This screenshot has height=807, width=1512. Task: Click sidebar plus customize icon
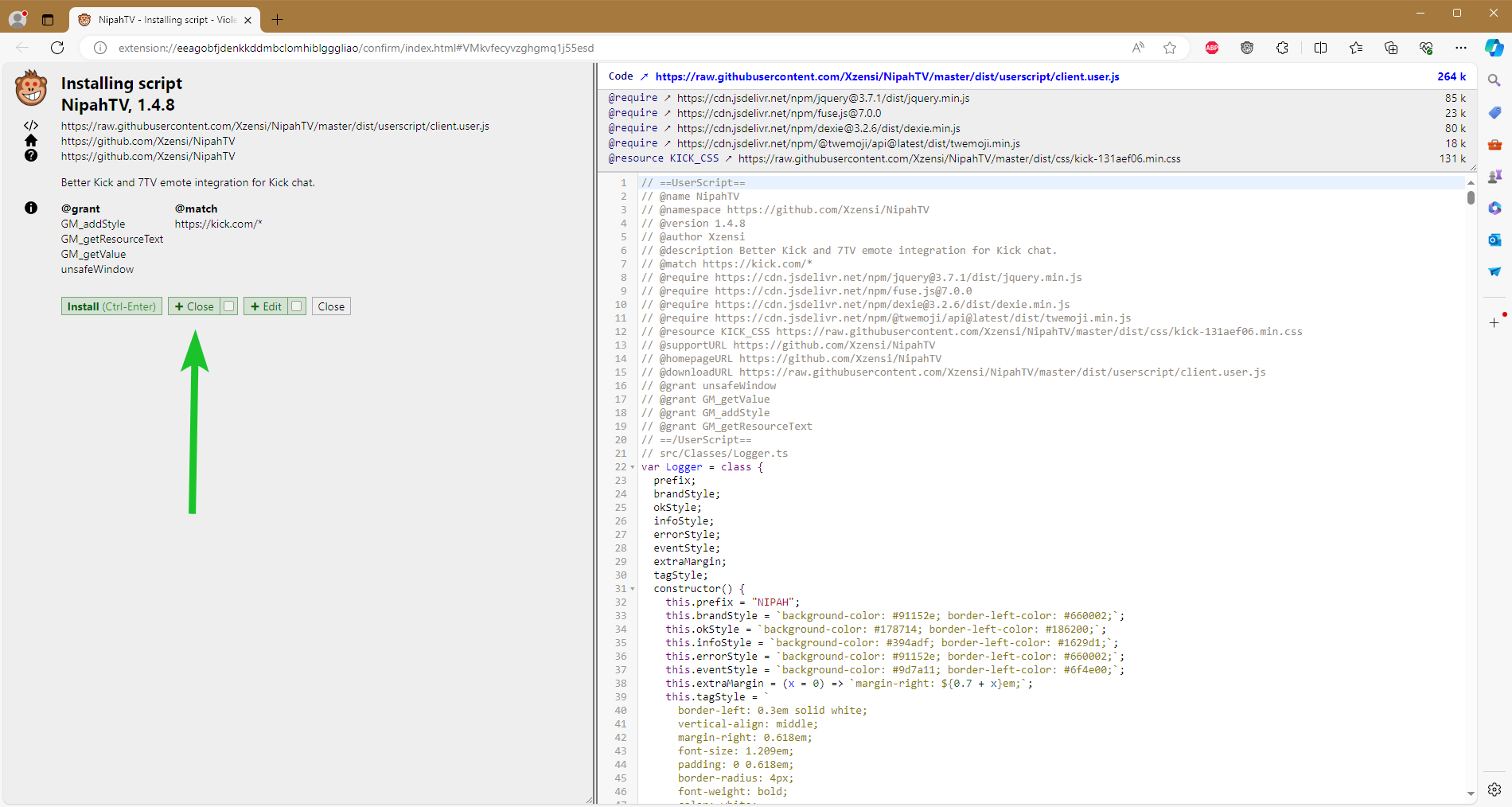click(1494, 322)
